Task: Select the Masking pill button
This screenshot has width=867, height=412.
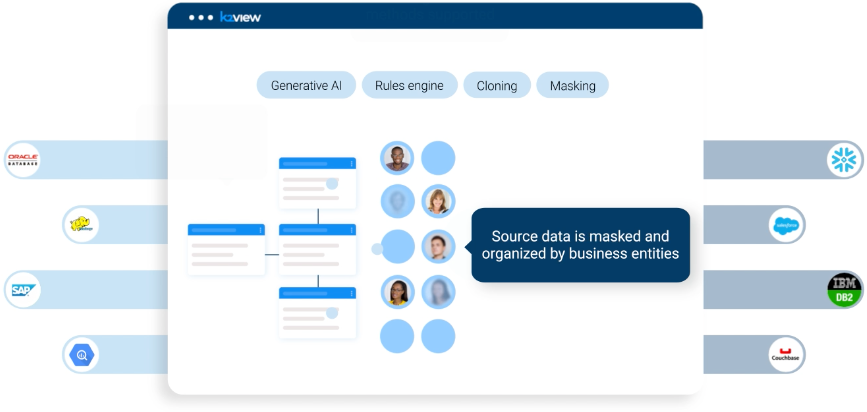Action: click(x=572, y=86)
